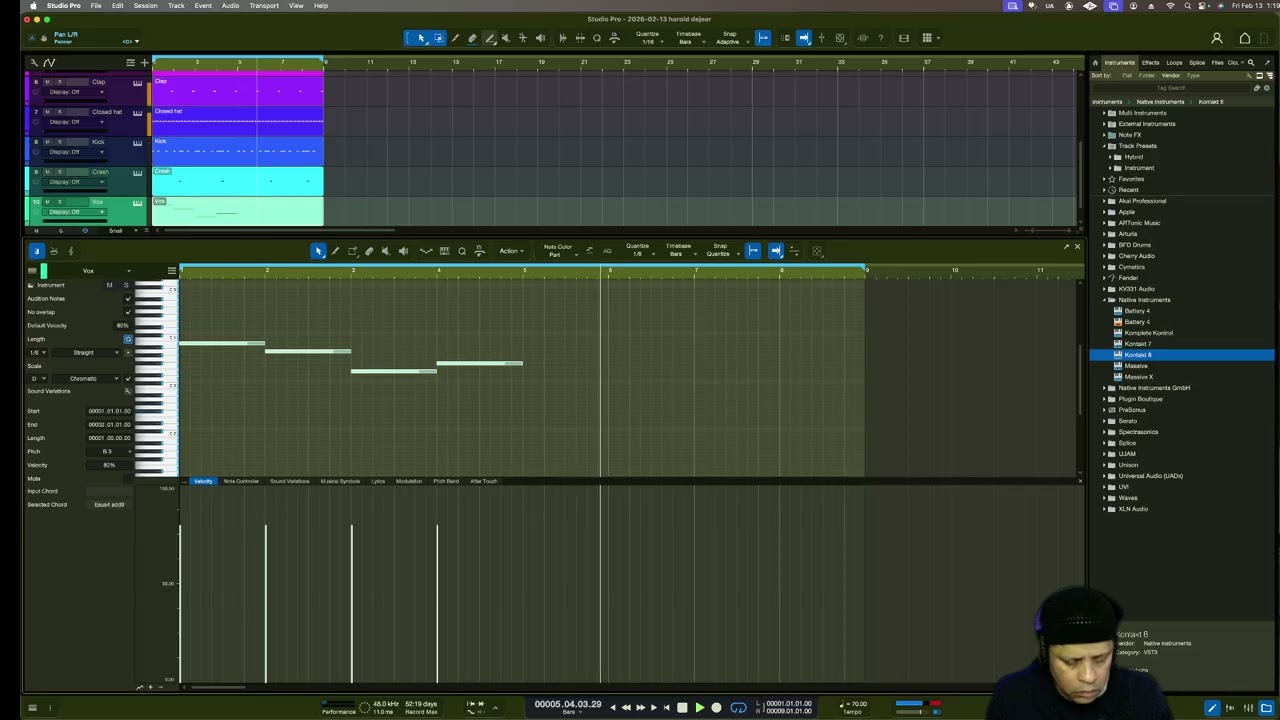Select the Split tool in main toolbar
This screenshot has height=720, width=1280.
point(455,38)
